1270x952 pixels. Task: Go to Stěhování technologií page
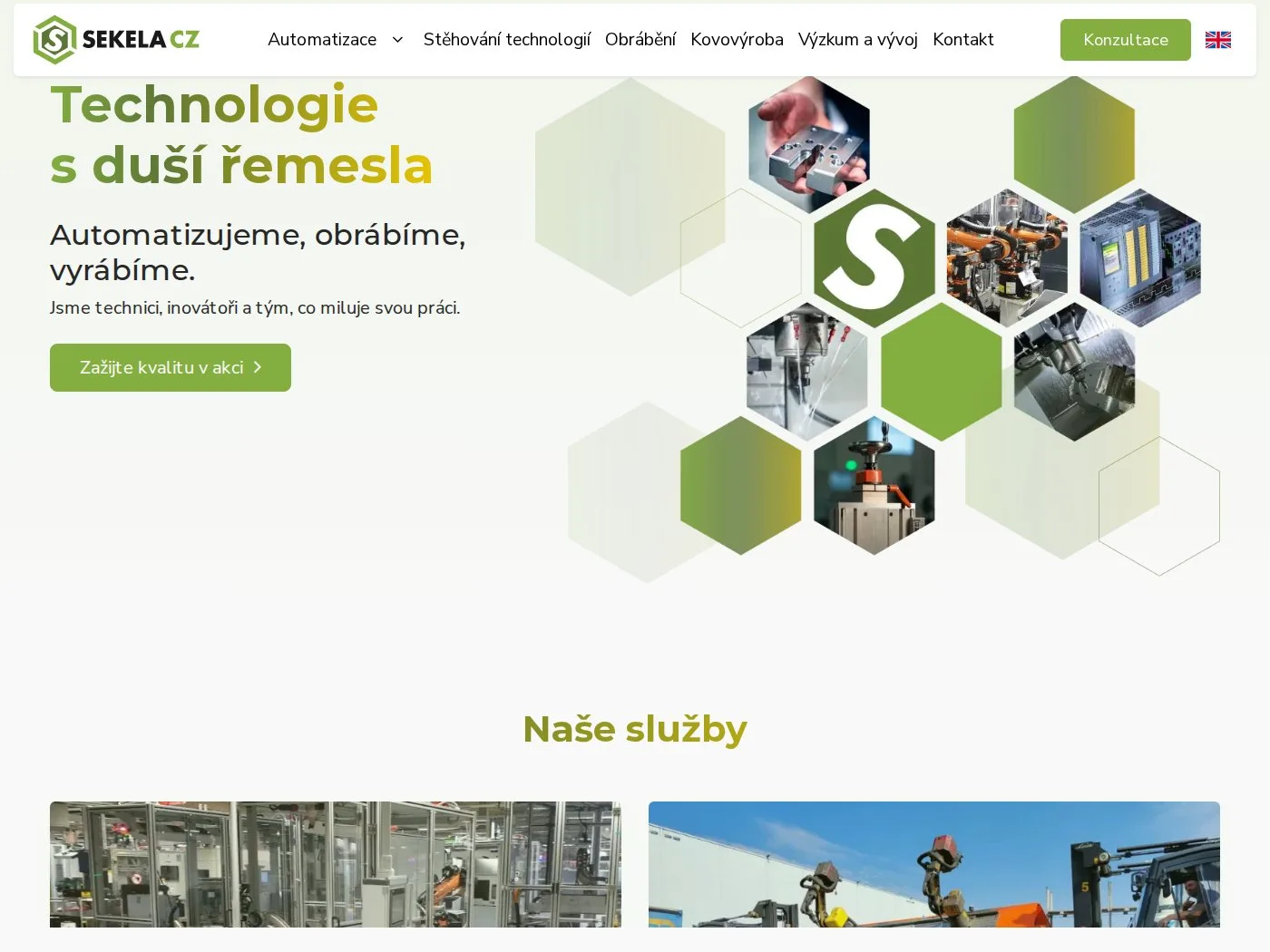pyautogui.click(x=506, y=40)
